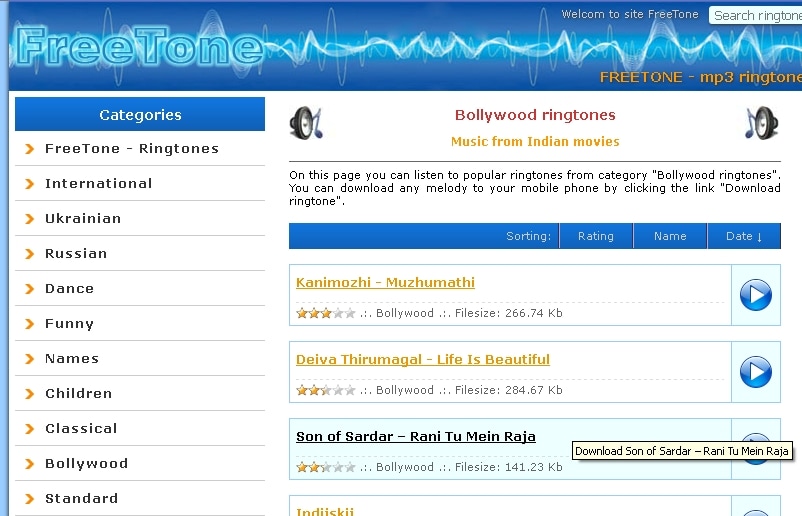This screenshot has width=802, height=516.
Task: Open the Bollywood category in sidebar
Action: point(86,464)
